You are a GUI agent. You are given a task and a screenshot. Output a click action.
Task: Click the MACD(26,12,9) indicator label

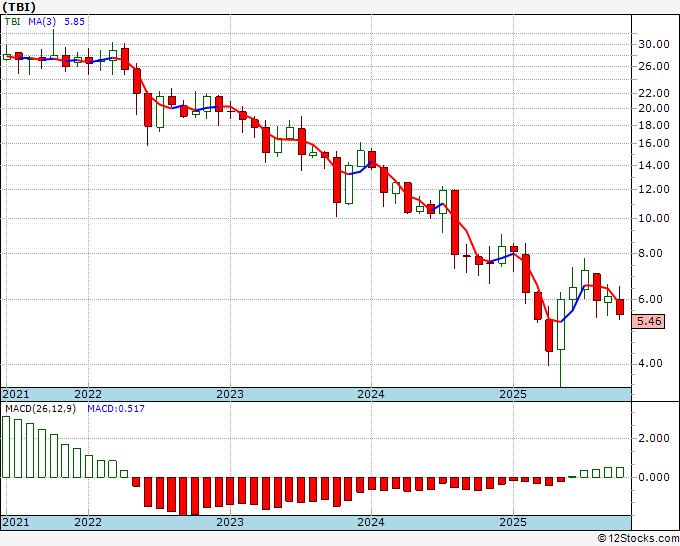click(x=40, y=409)
